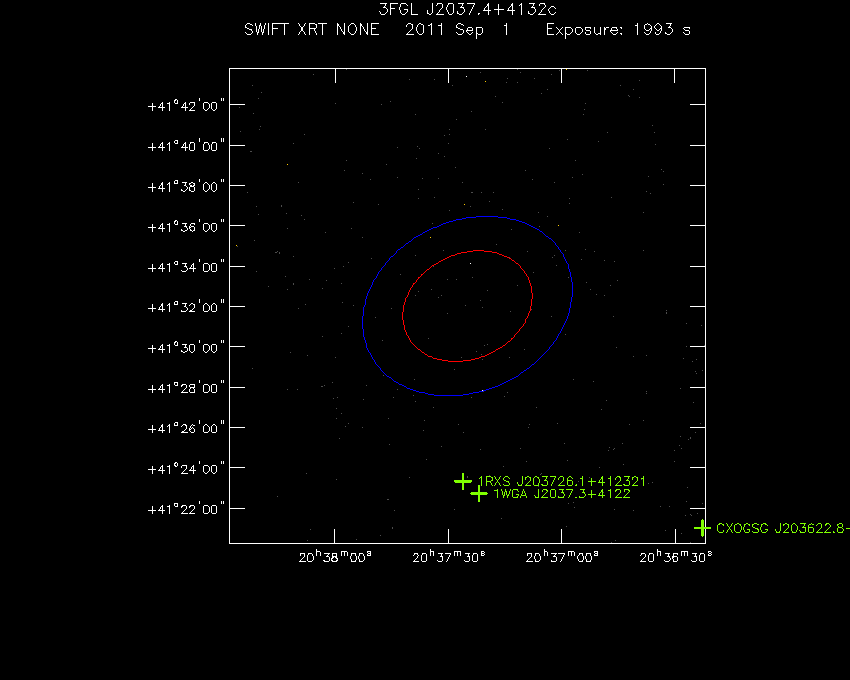
Task: Click the 20h36m30s right ascension label
Action: [675, 557]
